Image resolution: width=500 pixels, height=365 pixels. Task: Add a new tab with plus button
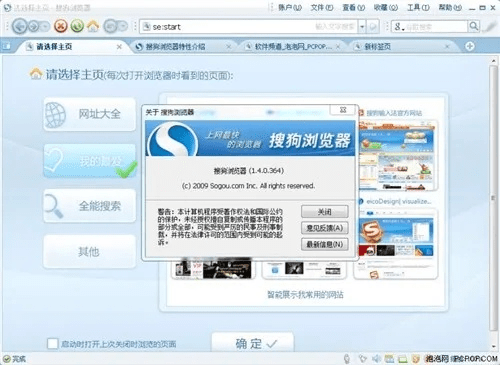tap(470, 46)
